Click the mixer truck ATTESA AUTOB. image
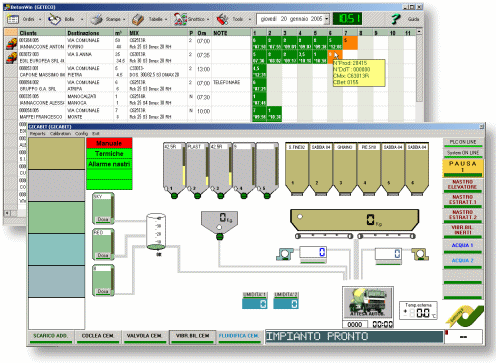 click(368, 303)
